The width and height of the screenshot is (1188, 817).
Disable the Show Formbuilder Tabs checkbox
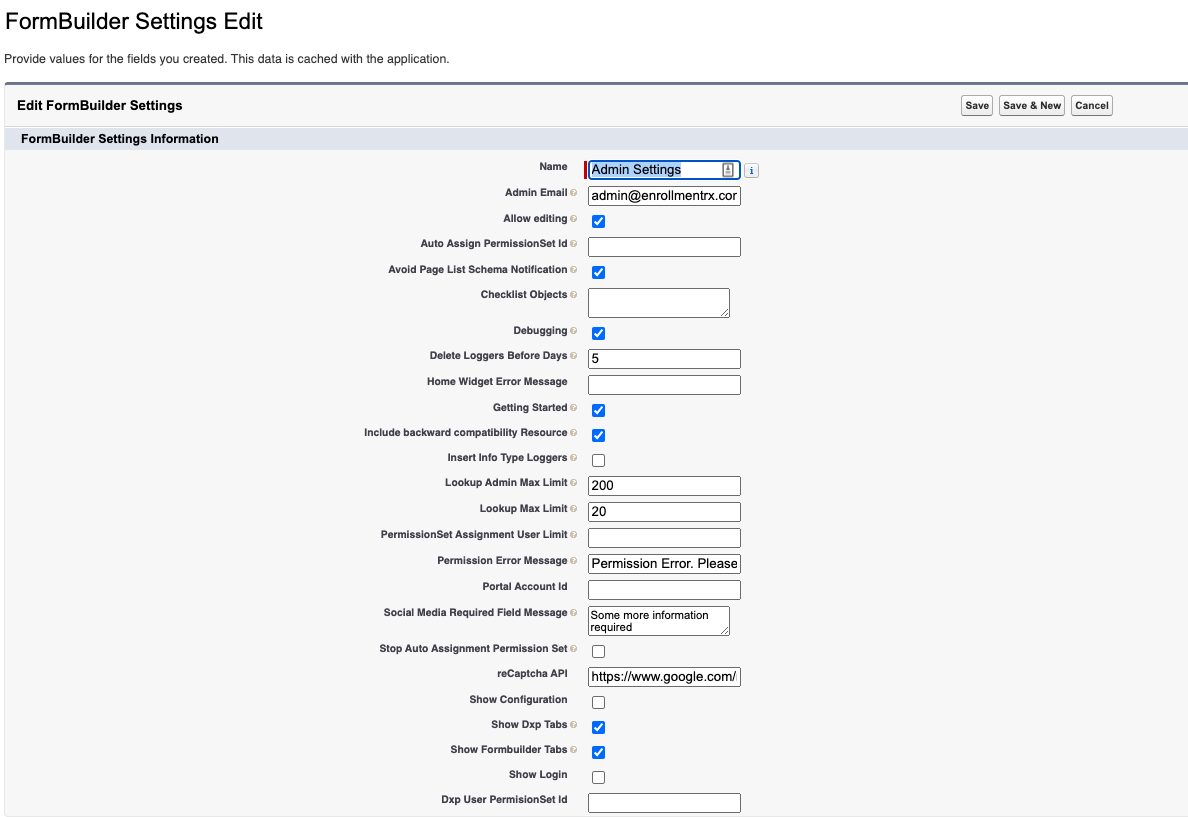point(598,752)
